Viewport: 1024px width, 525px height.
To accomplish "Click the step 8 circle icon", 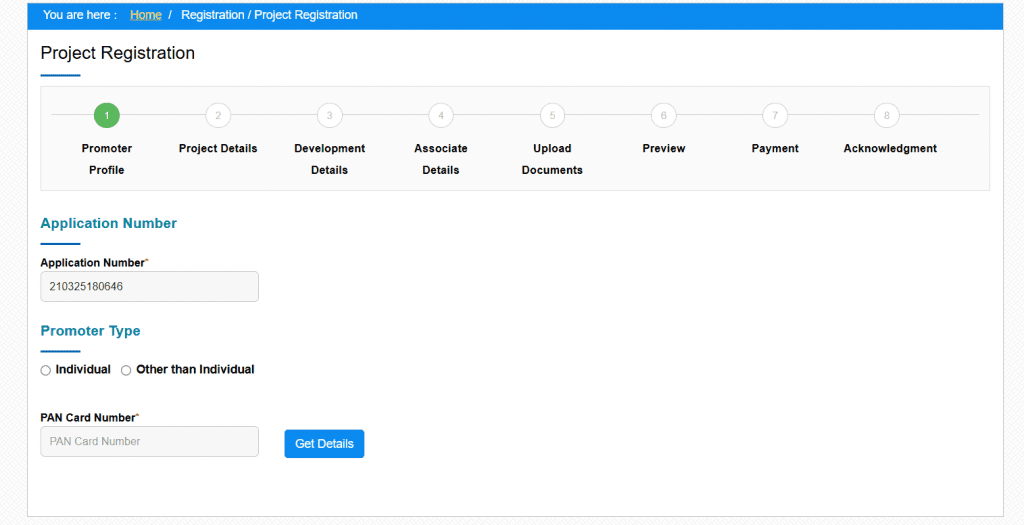I will 886,116.
